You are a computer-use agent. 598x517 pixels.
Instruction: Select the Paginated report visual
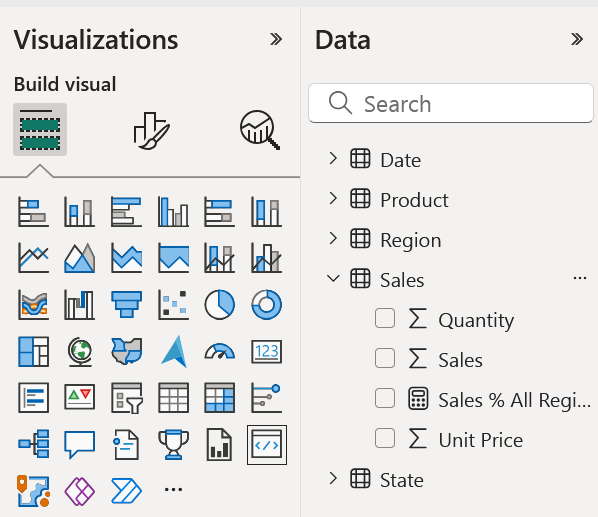point(220,444)
